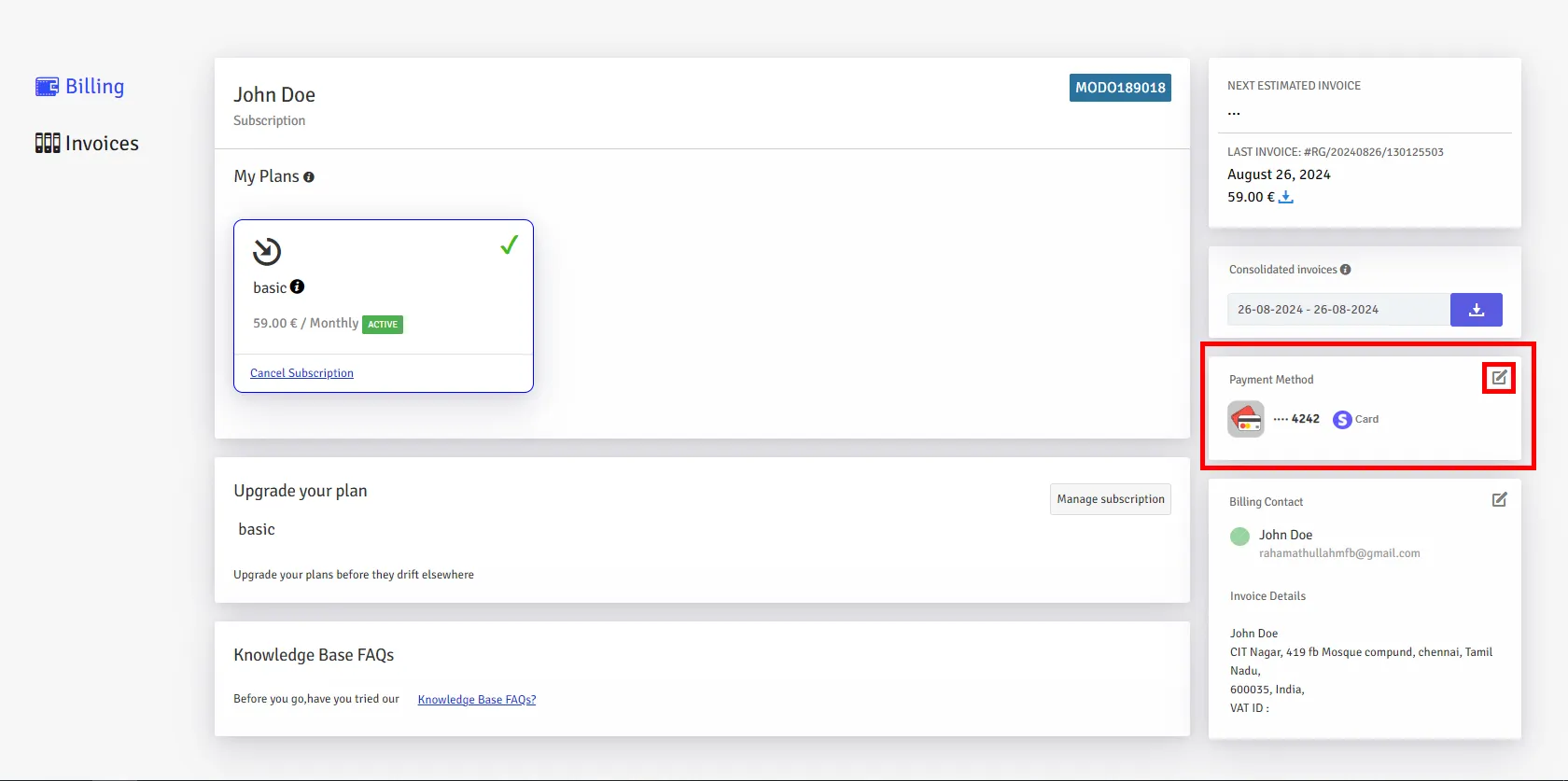Download consolidated invoices with the blue button
This screenshot has height=781, width=1568.
(x=1477, y=310)
